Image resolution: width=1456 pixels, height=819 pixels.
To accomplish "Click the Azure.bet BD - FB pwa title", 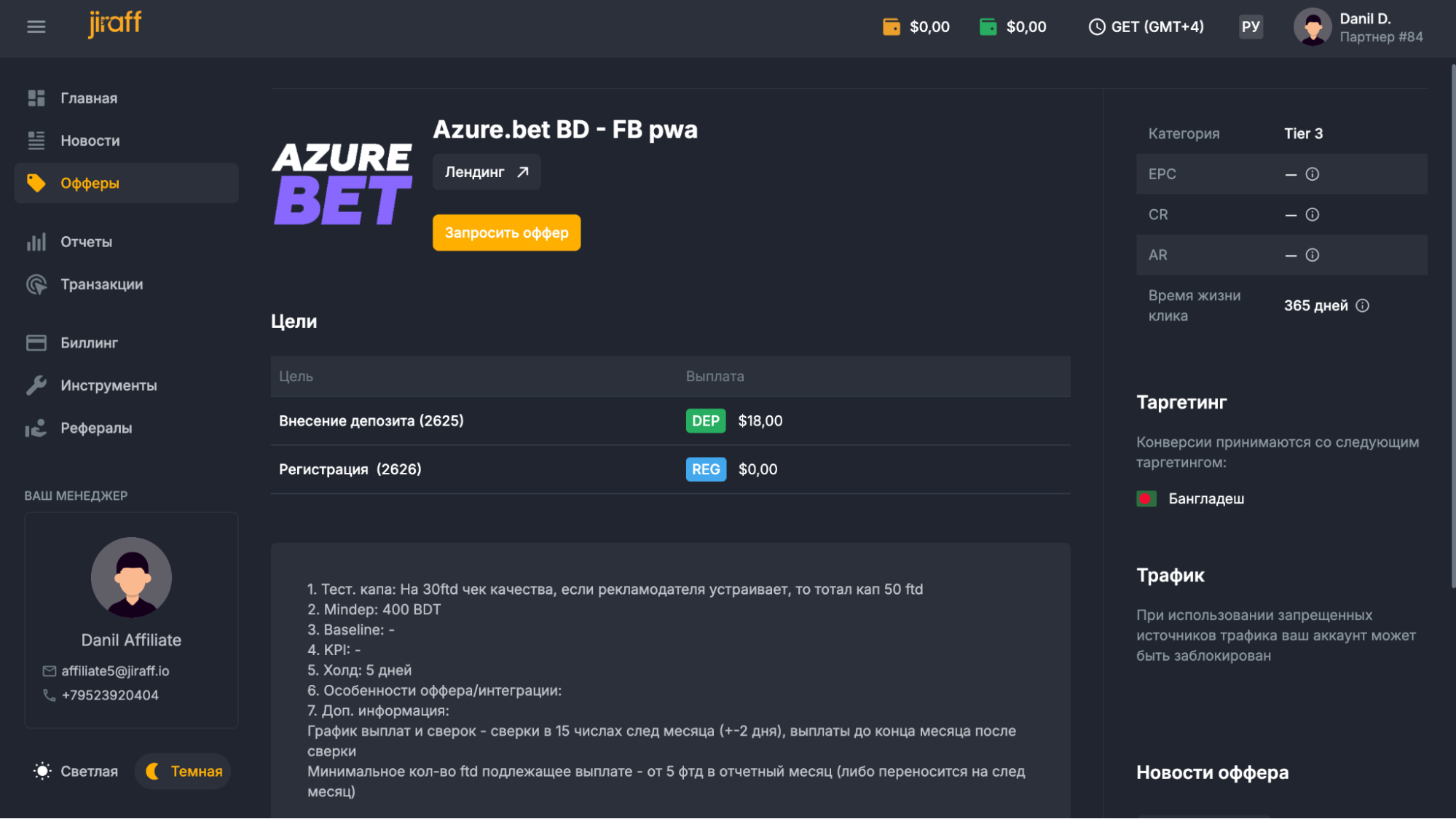I will 565,130.
